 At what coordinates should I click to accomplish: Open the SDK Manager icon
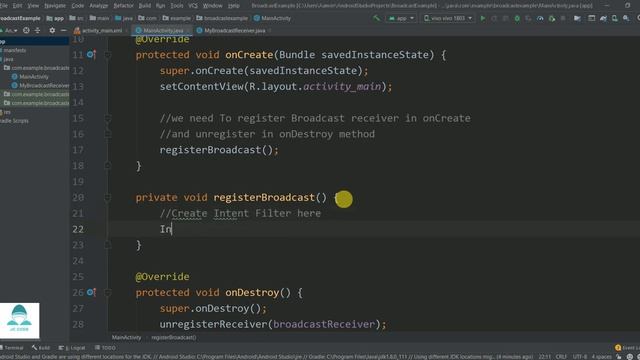pyautogui.click(x=626, y=18)
